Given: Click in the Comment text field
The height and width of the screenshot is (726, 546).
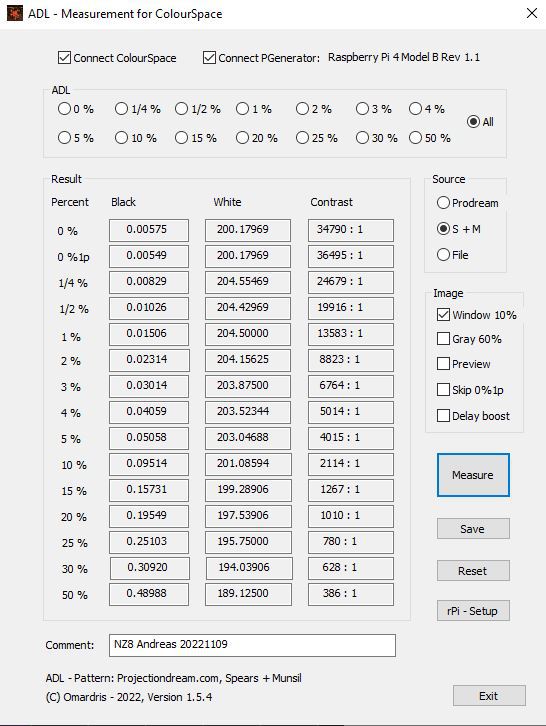Looking at the screenshot, I should tap(252, 645).
